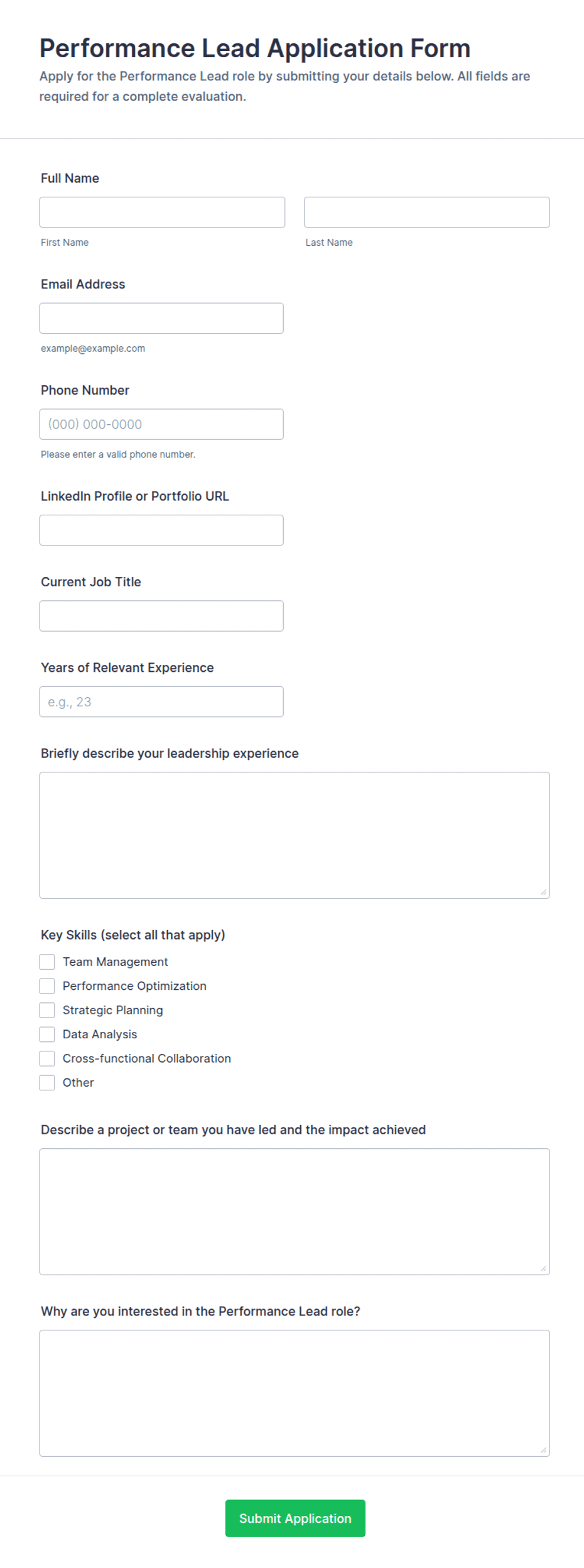Select the Years of Relevant Experience box

pos(161,702)
